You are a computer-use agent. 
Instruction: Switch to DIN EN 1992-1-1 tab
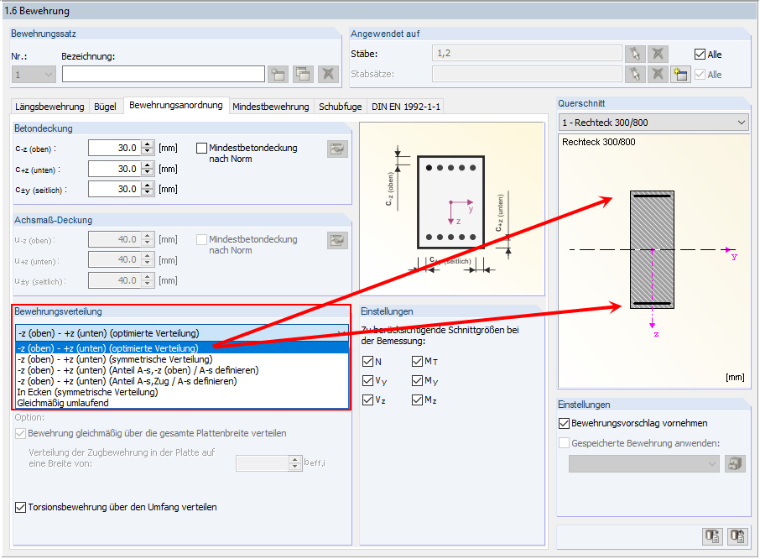point(406,107)
